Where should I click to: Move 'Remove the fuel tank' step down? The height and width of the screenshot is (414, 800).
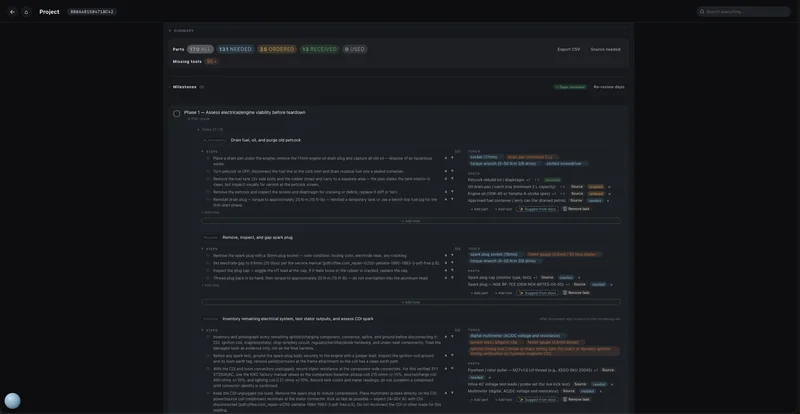point(452,179)
